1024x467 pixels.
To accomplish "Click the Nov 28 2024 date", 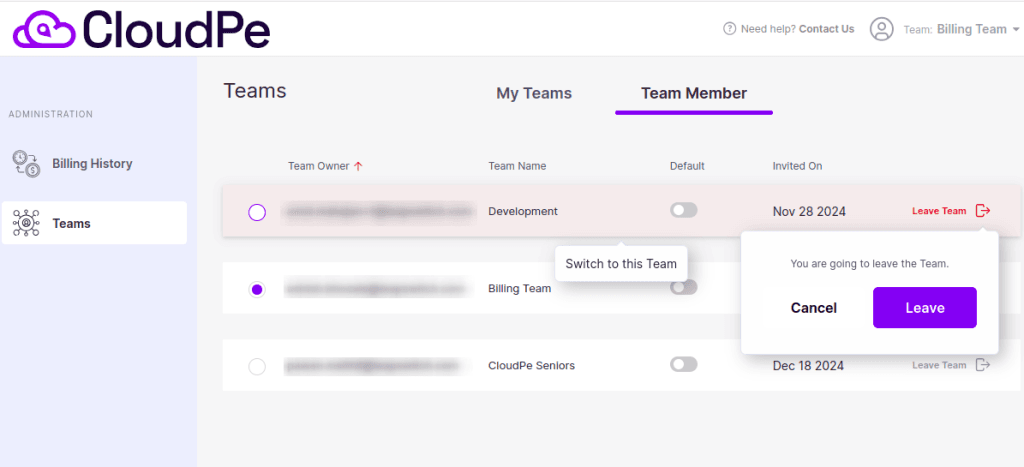I will 809,211.
